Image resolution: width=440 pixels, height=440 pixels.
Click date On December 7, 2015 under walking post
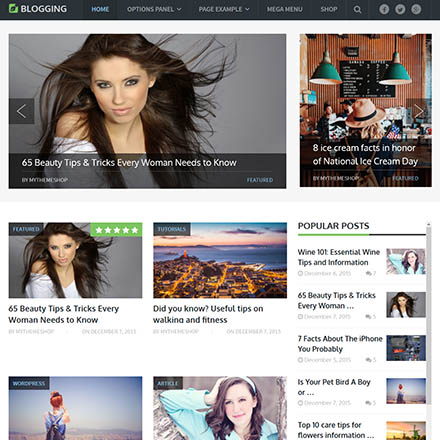[254, 332]
